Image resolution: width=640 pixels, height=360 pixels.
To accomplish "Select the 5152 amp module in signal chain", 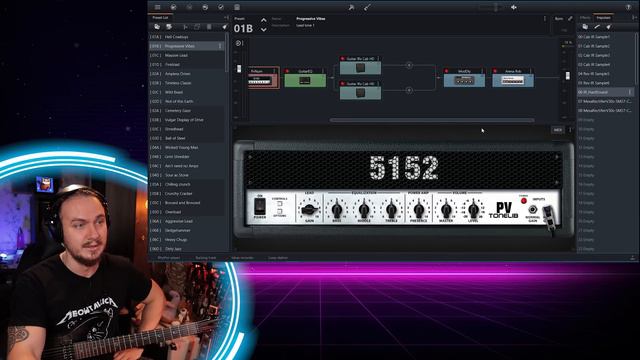I will point(264,78).
